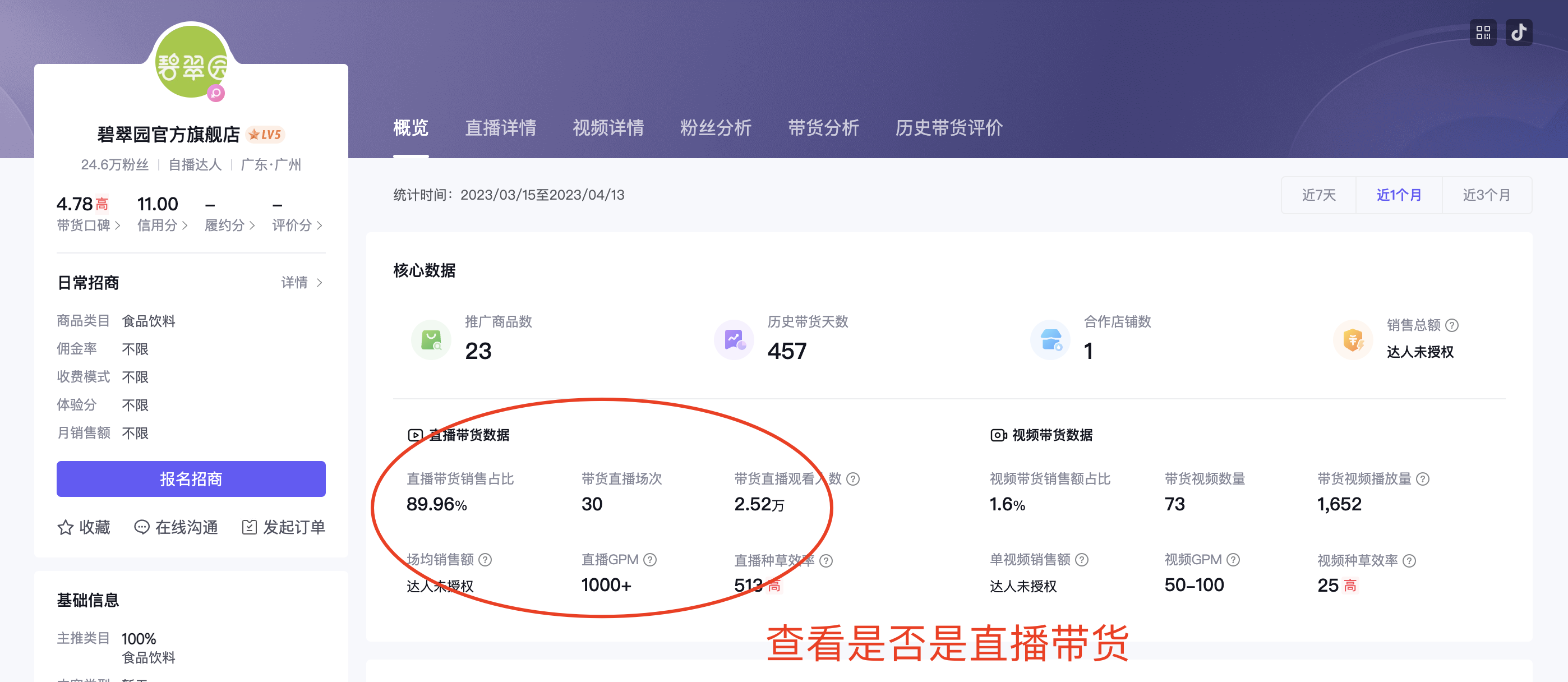Click the order form icon for 发起订单
1568x682 pixels.
pos(249,527)
